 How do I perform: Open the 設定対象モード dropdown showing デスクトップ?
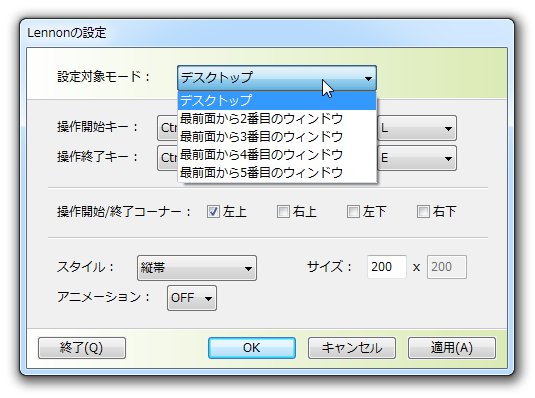tap(277, 78)
